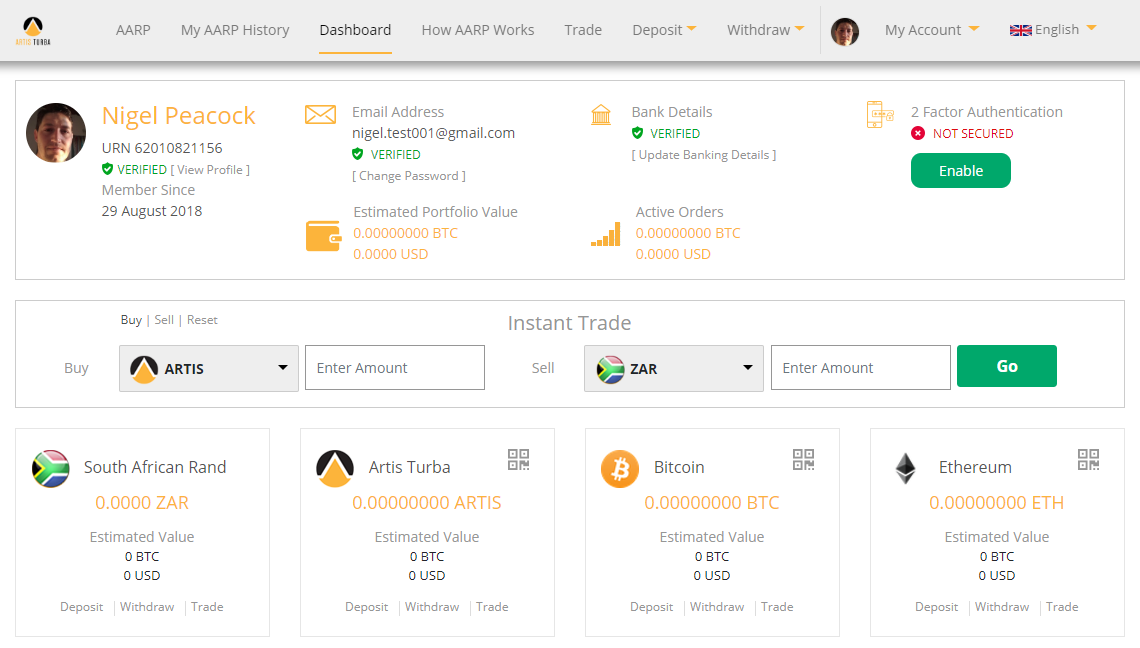Click Trade under Bitcoin
The image size is (1140, 648).
point(777,607)
